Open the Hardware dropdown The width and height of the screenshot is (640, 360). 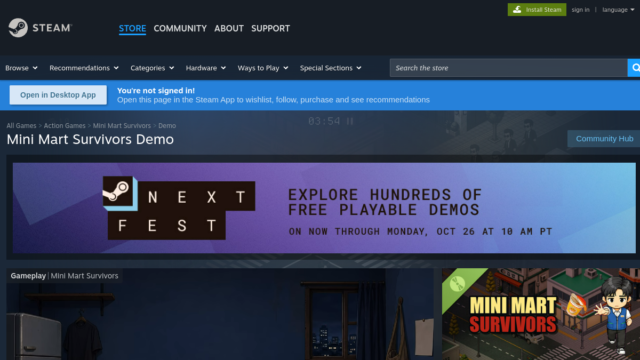pyautogui.click(x=205, y=68)
